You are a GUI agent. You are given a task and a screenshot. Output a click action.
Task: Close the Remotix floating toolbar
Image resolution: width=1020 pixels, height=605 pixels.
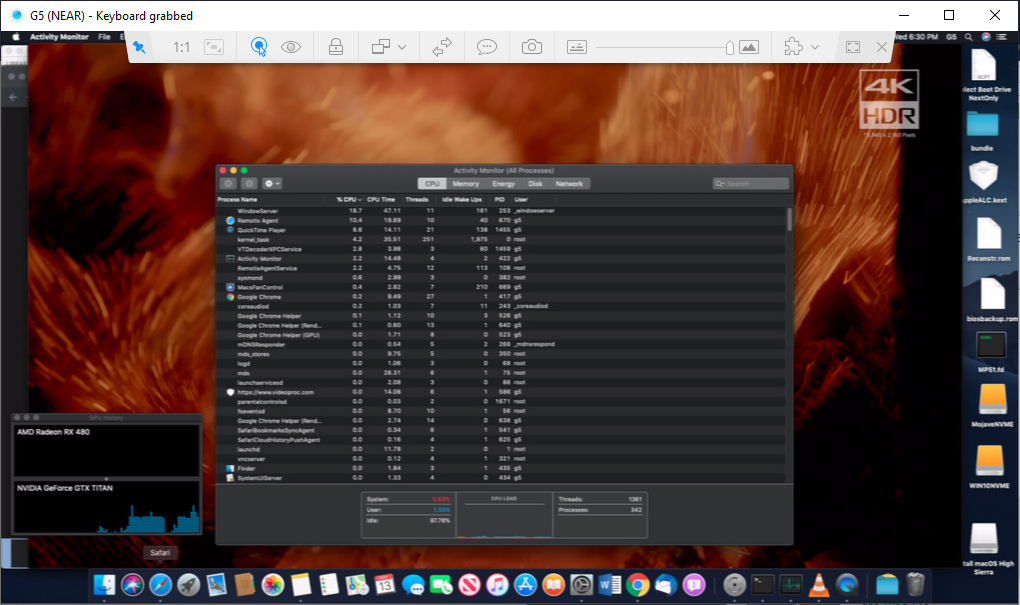click(881, 47)
